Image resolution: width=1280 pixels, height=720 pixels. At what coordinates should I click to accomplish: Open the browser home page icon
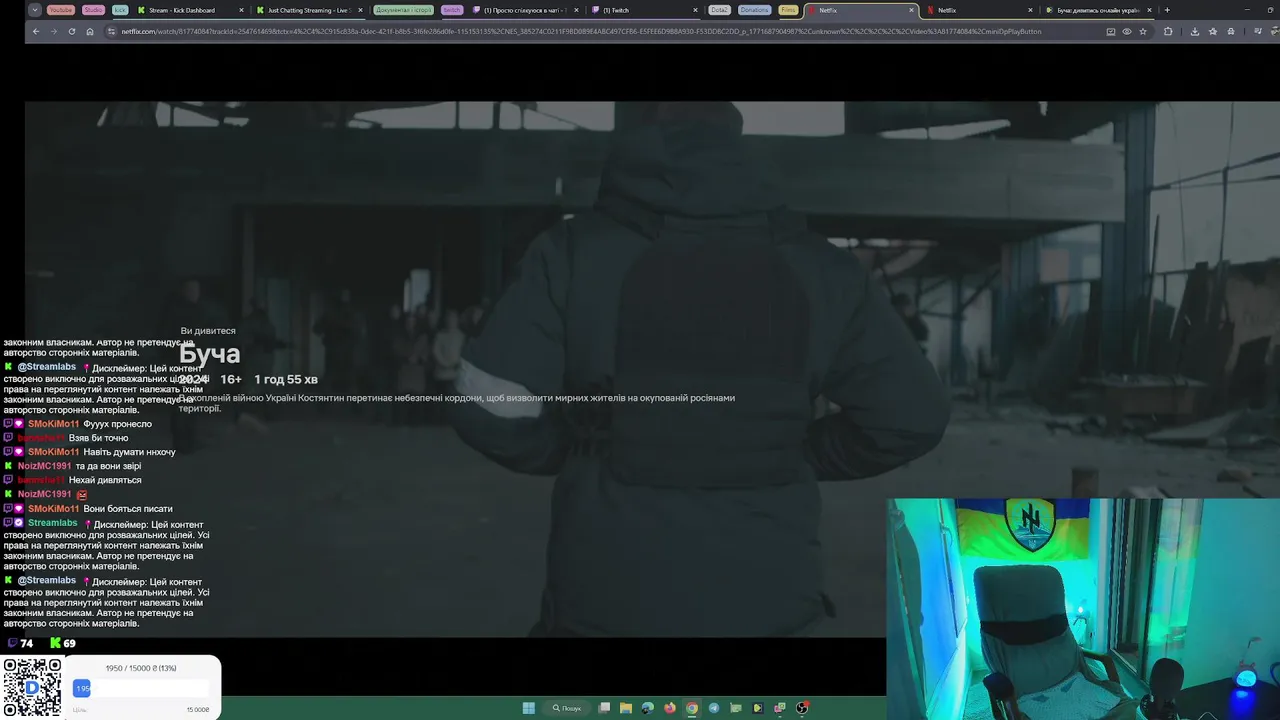coord(90,31)
